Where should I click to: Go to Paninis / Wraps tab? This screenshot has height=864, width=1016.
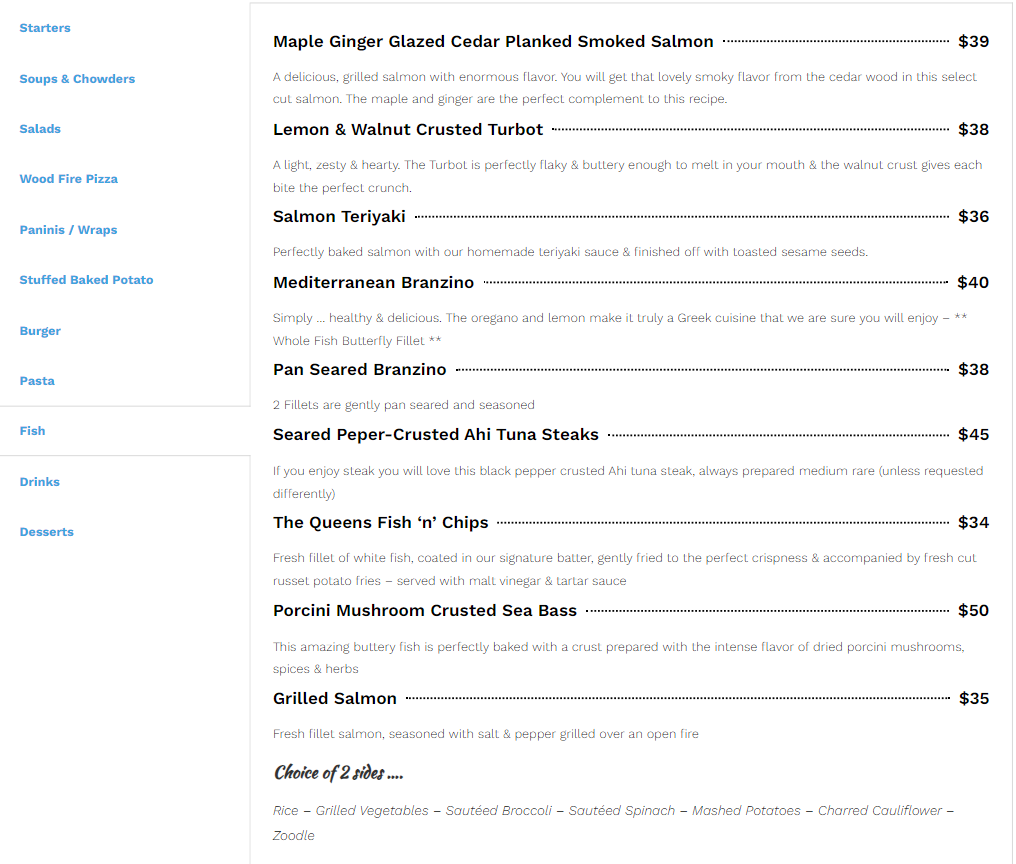(68, 230)
